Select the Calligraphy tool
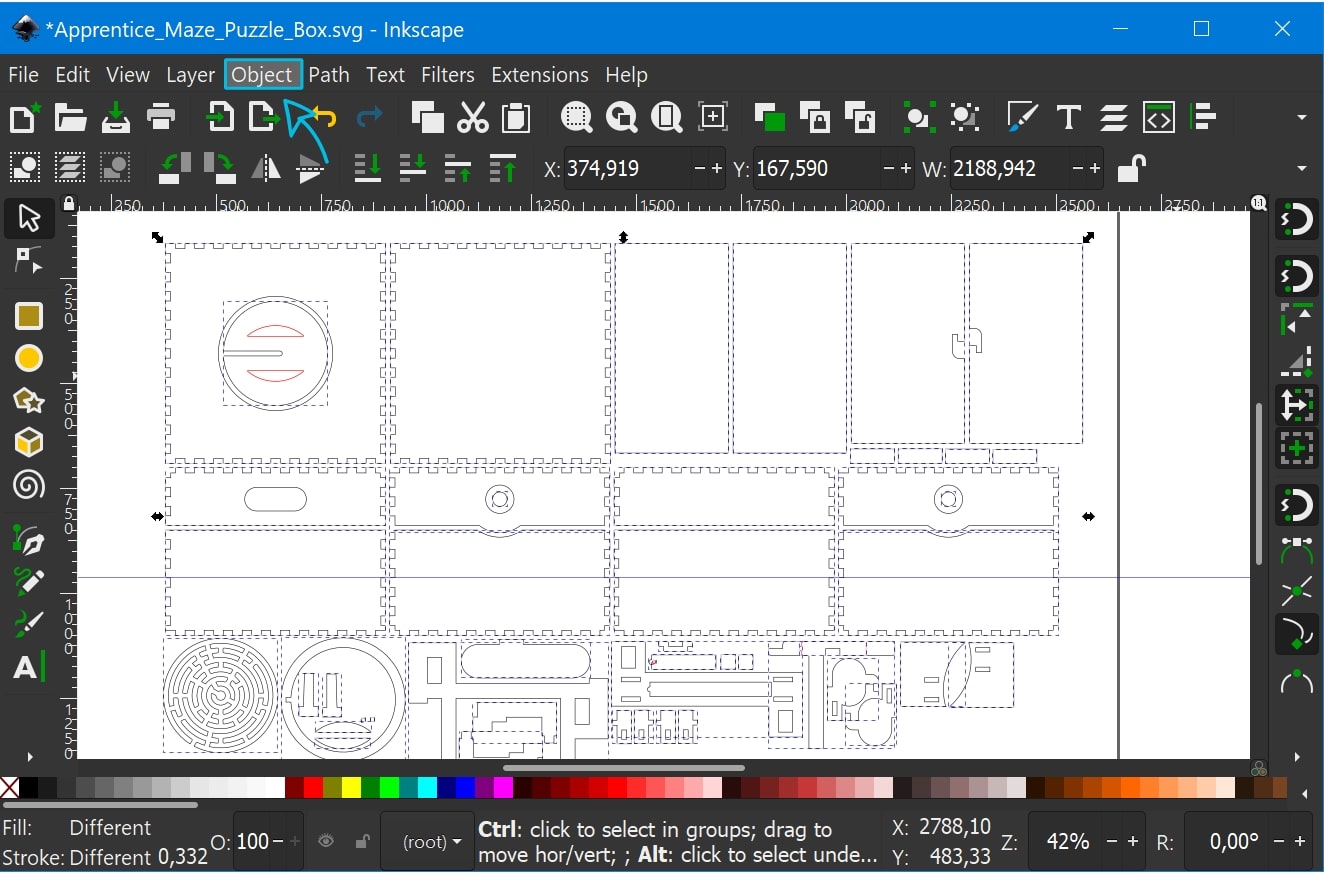 29,622
